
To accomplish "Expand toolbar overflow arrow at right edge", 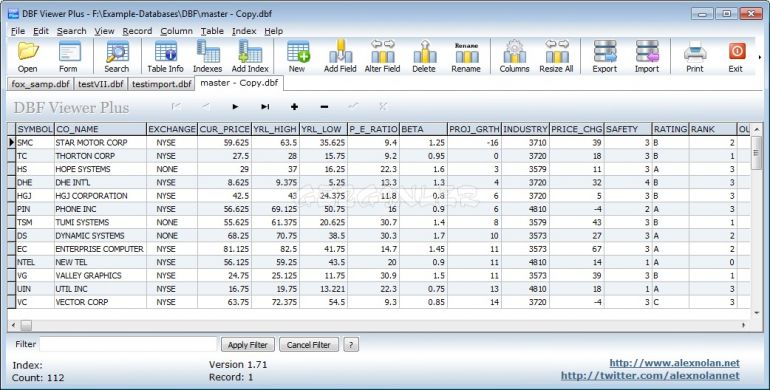I will (760, 57).
